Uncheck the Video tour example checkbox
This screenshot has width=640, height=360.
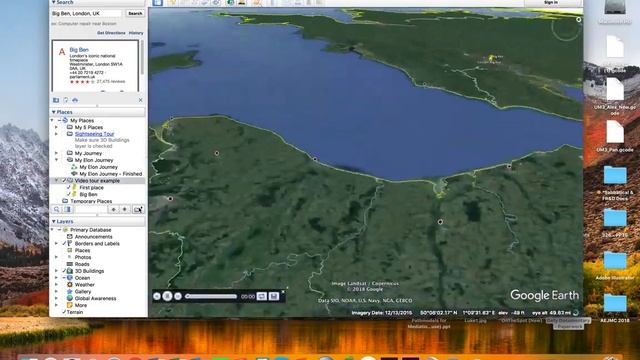coord(63,180)
